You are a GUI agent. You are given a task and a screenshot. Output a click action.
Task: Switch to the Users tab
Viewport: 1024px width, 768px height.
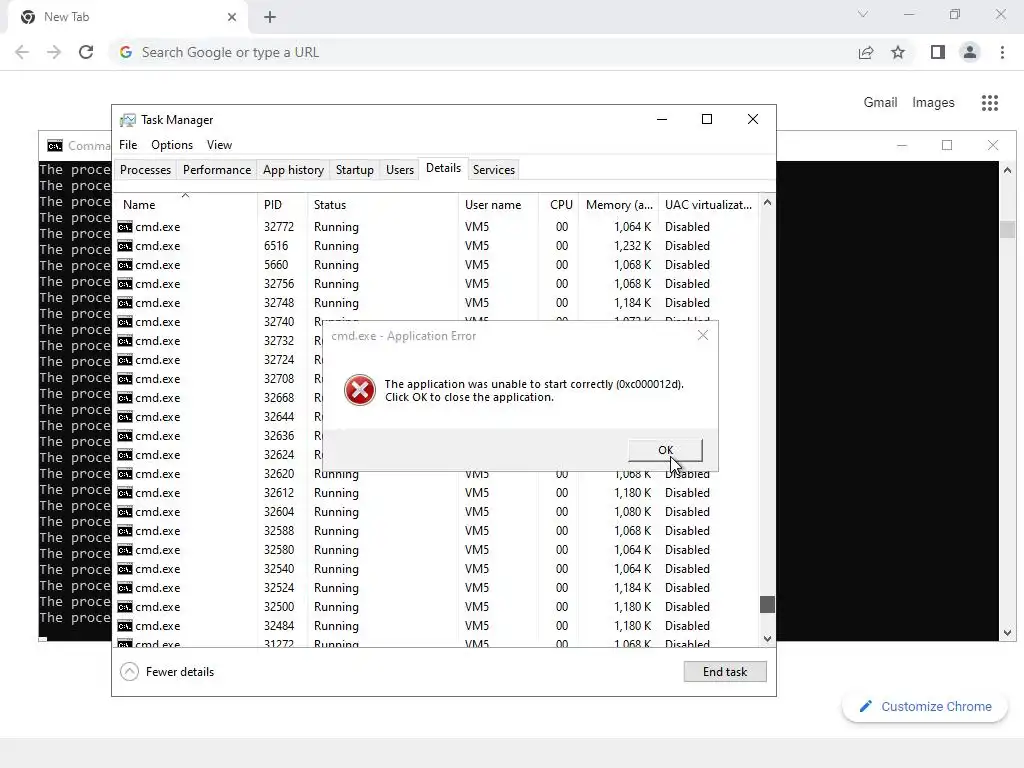tap(400, 170)
